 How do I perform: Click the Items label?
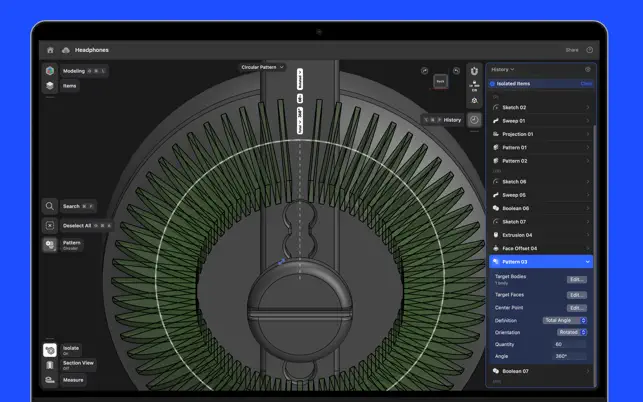coord(69,86)
